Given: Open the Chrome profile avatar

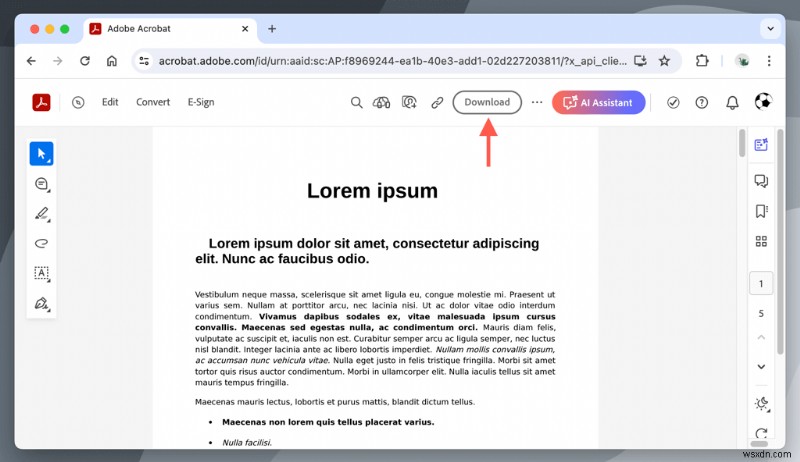Looking at the screenshot, I should pyautogui.click(x=742, y=61).
